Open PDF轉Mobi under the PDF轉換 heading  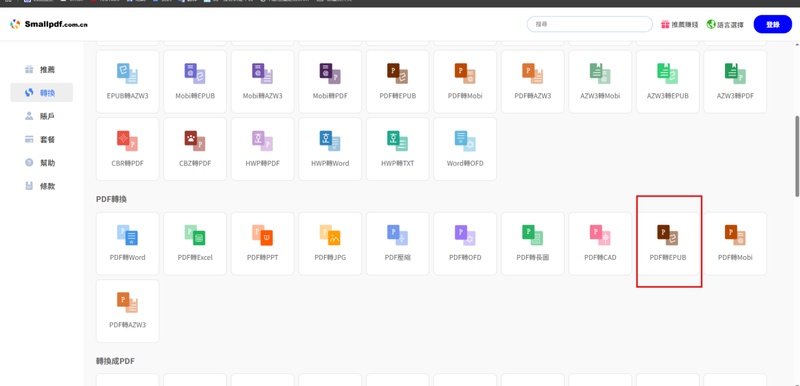click(x=735, y=244)
